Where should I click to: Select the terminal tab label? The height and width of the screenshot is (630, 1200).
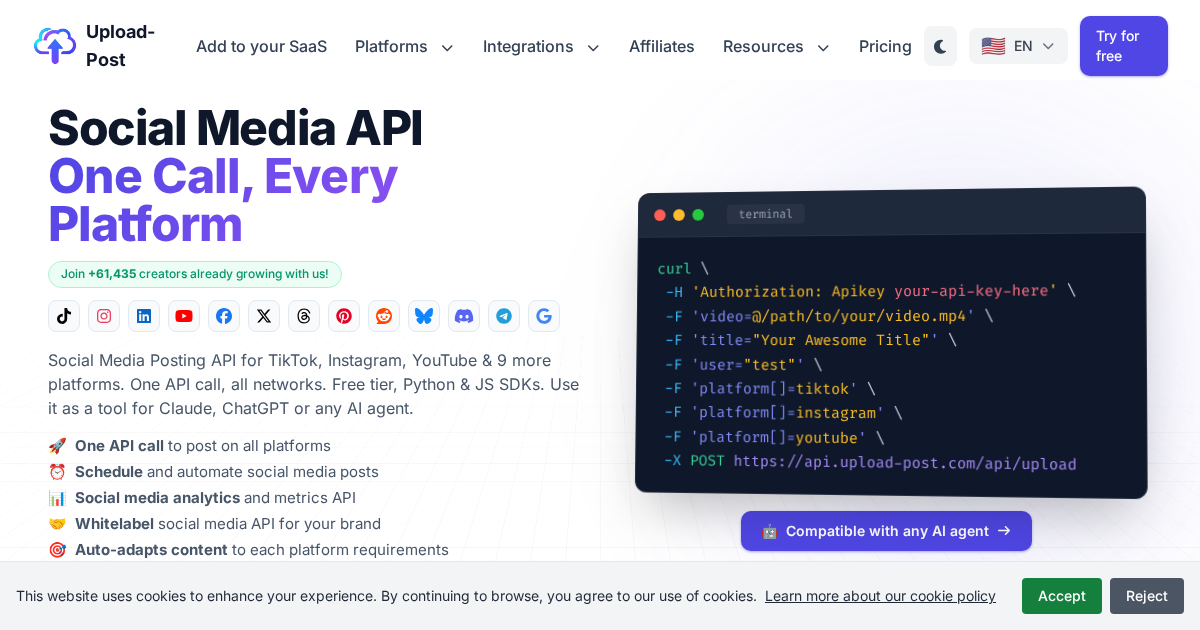click(766, 214)
